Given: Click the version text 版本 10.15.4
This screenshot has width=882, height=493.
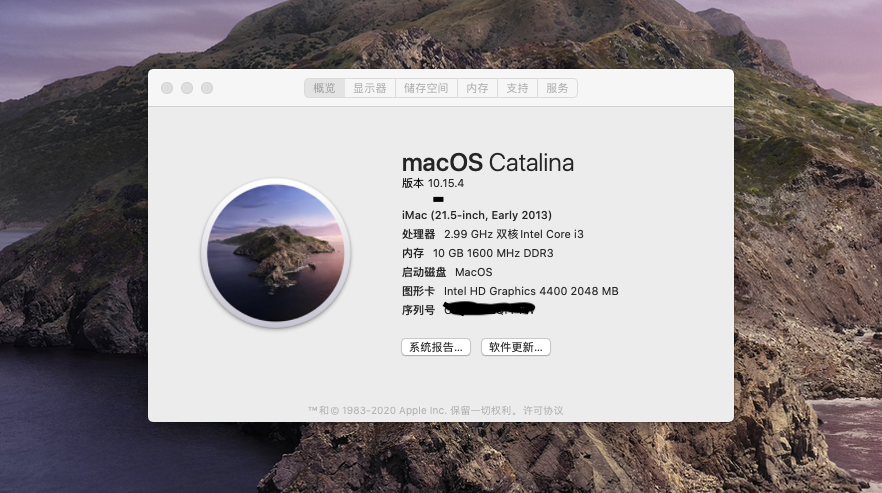Looking at the screenshot, I should pyautogui.click(x=433, y=183).
